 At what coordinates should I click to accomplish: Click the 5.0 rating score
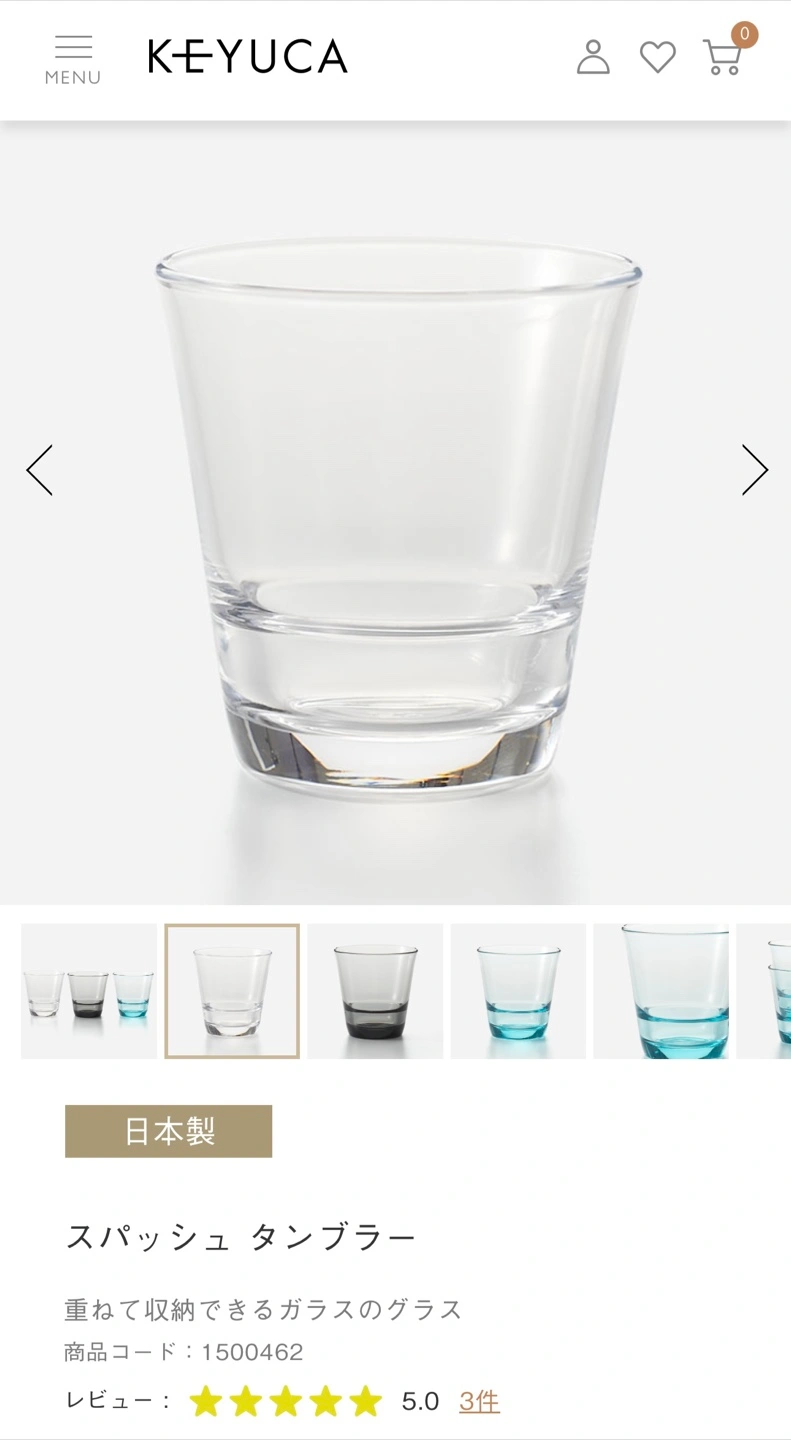click(x=420, y=1401)
